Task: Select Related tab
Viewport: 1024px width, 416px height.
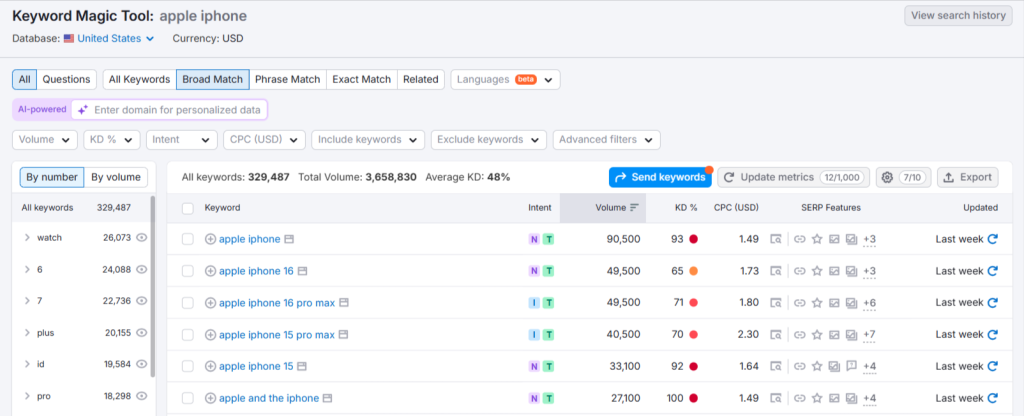Action: [x=421, y=80]
